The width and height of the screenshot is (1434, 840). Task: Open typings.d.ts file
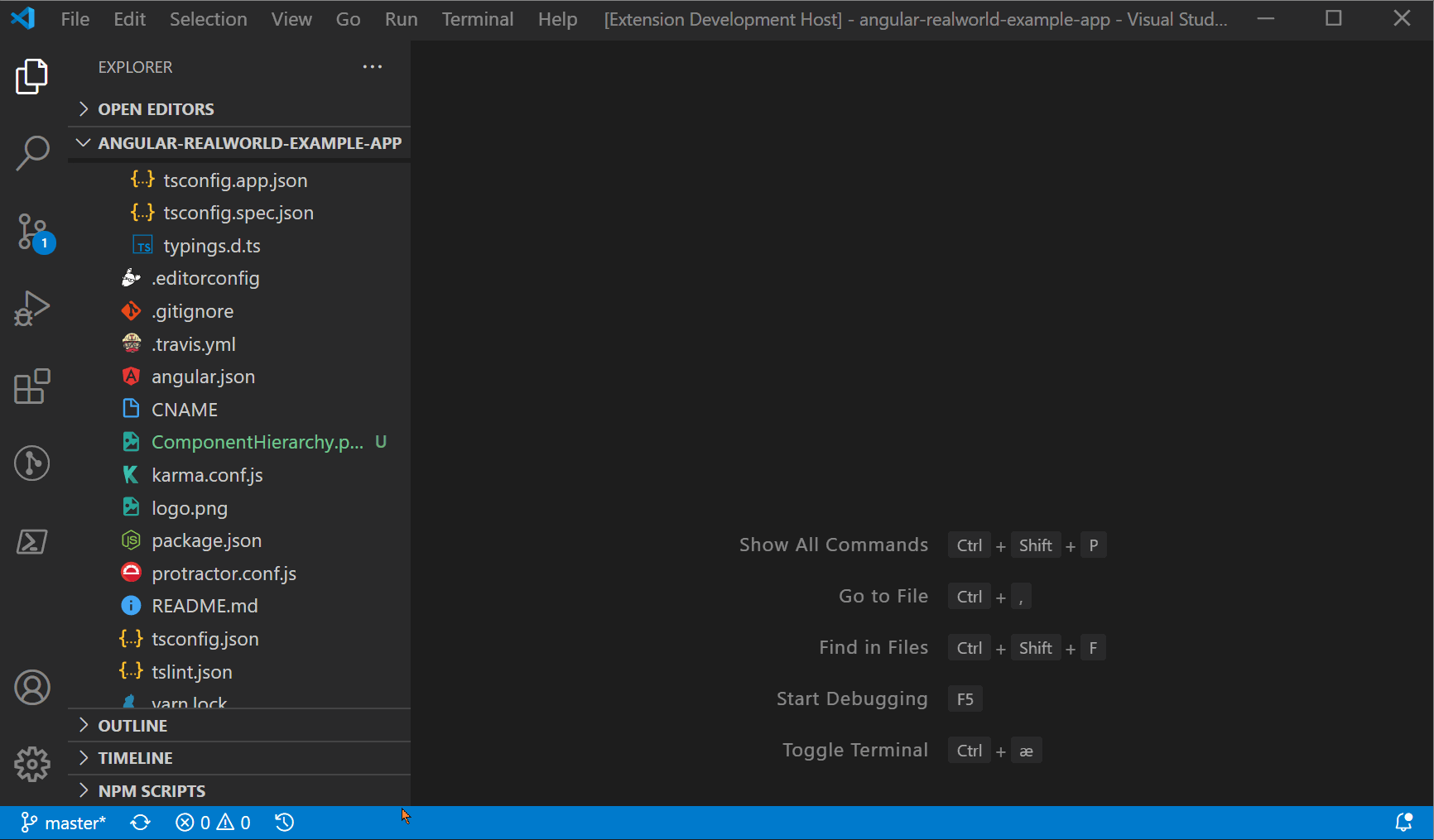239,246
